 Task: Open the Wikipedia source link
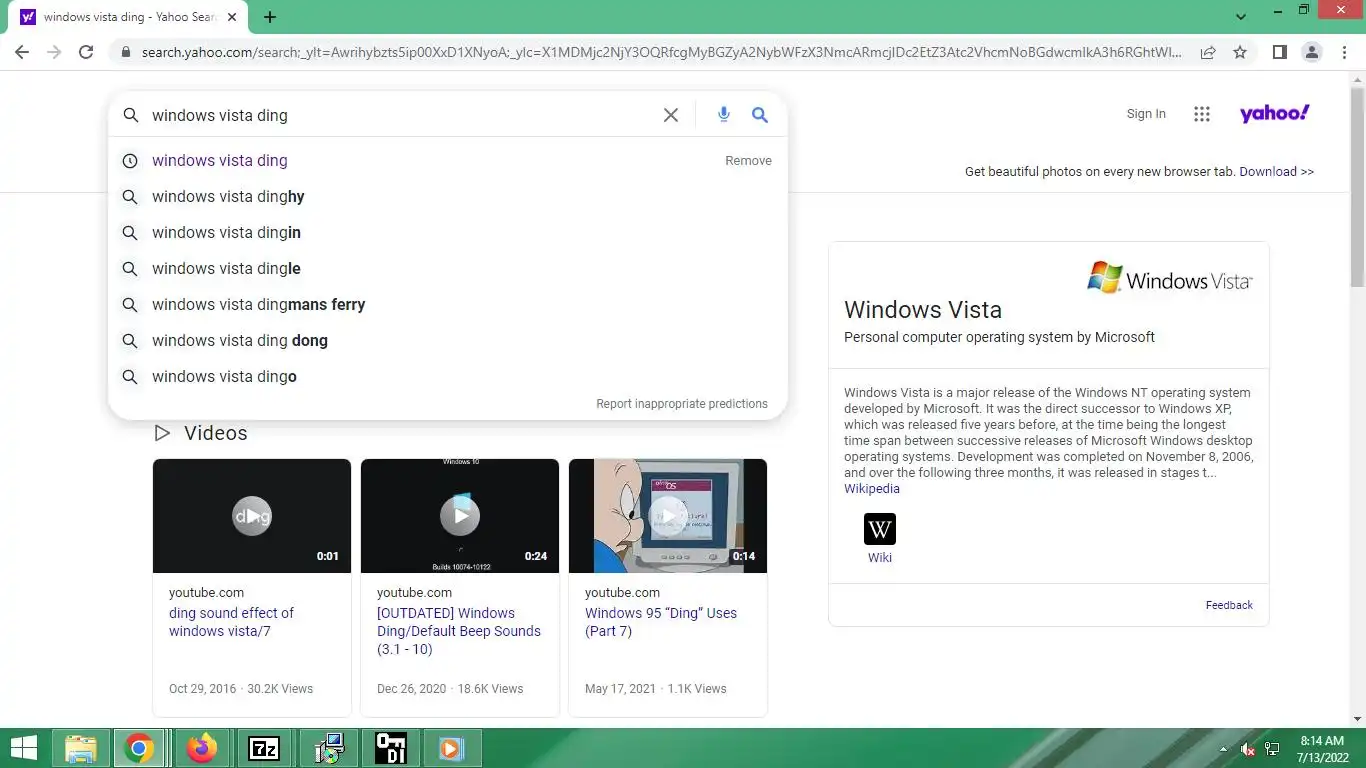coord(872,489)
